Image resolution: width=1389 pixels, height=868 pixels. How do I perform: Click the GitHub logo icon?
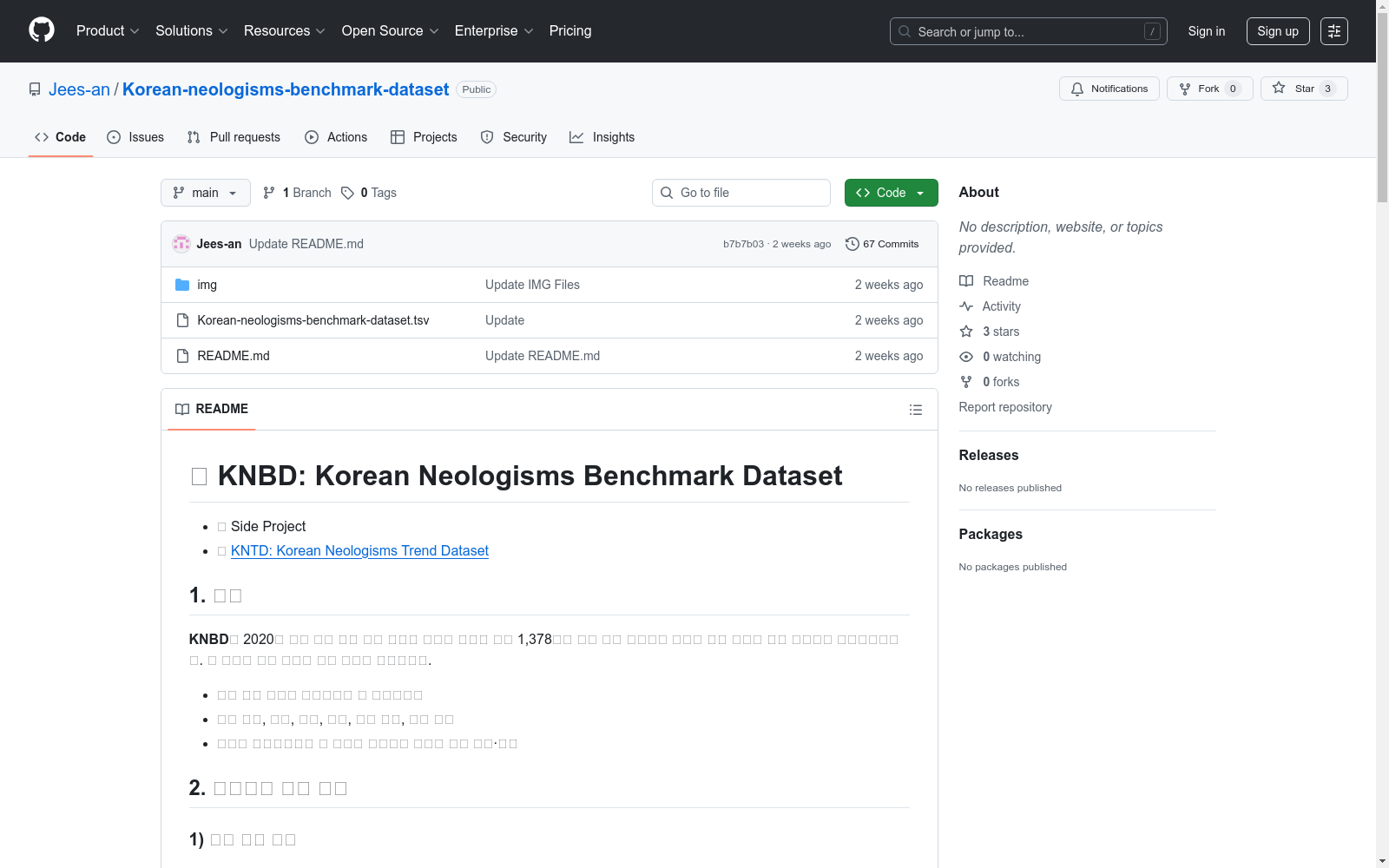(x=42, y=30)
